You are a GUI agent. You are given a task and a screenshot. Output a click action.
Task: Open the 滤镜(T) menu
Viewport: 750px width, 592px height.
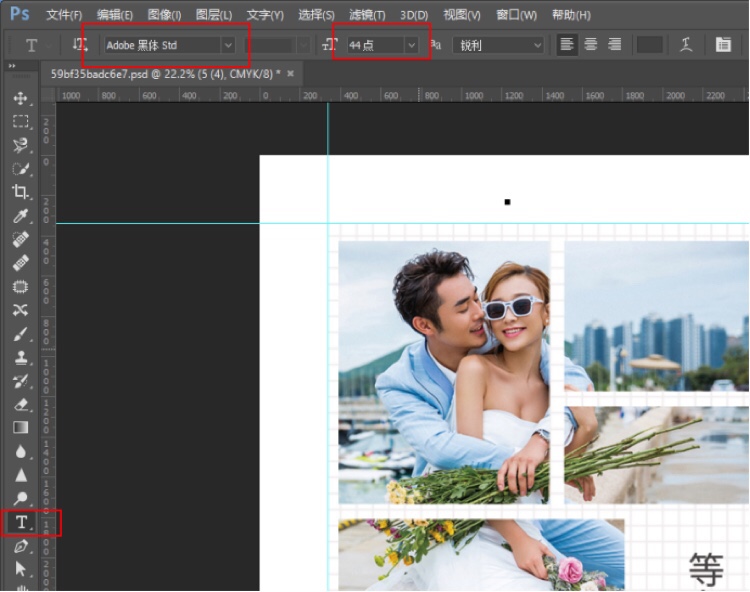[367, 15]
